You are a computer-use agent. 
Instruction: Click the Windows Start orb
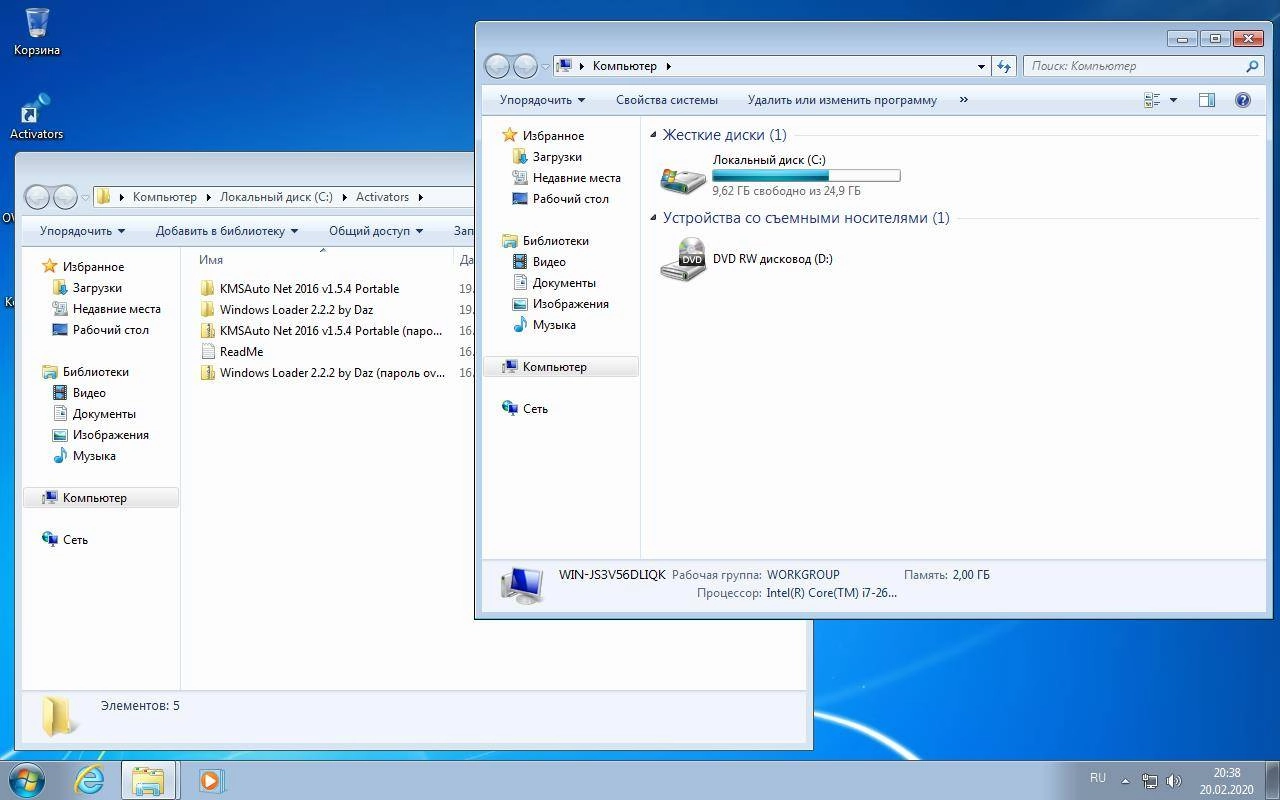pos(27,780)
